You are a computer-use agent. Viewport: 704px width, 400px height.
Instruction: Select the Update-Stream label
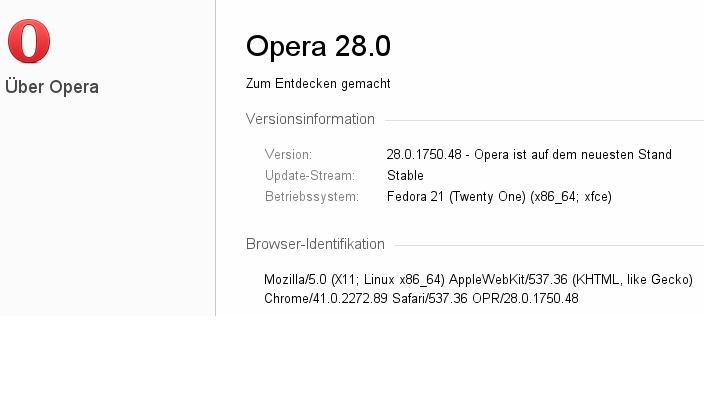[x=310, y=176]
